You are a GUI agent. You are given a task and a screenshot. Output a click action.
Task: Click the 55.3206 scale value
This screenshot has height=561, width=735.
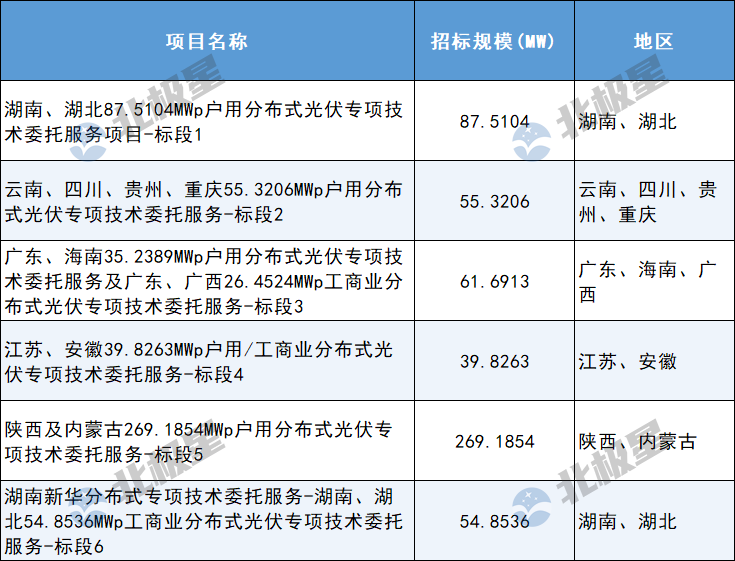point(494,202)
